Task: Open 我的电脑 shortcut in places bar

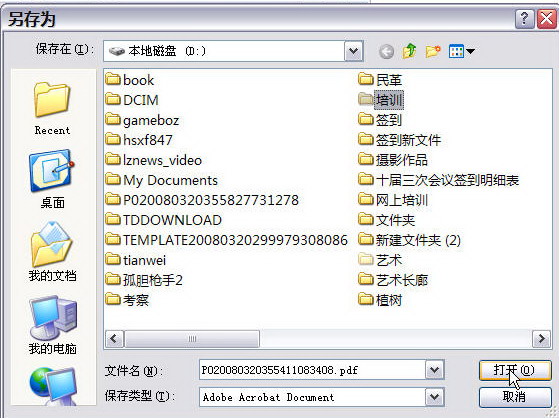Action: tap(52, 325)
